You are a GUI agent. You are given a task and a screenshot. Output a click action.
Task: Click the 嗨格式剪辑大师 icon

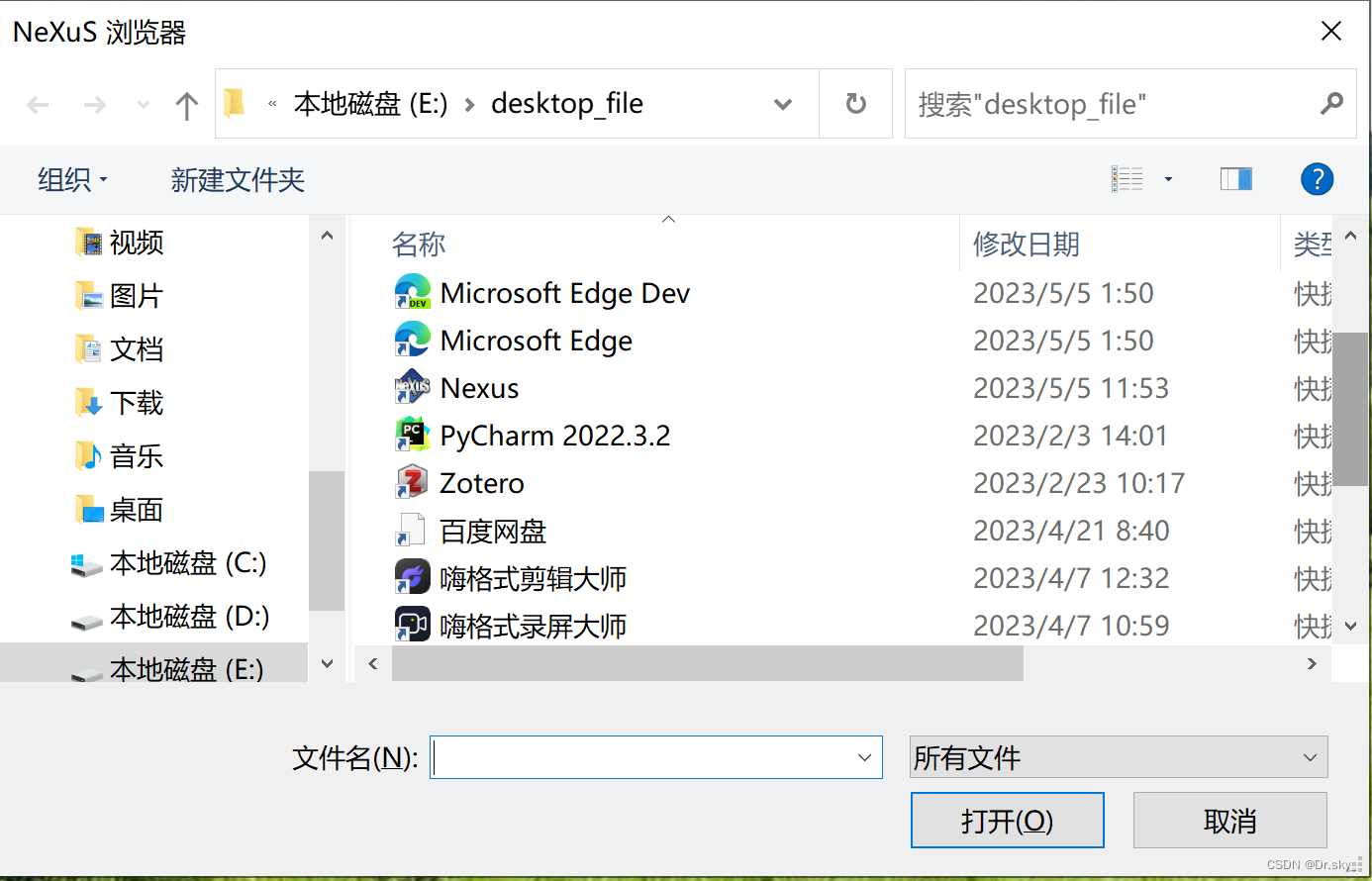(412, 578)
